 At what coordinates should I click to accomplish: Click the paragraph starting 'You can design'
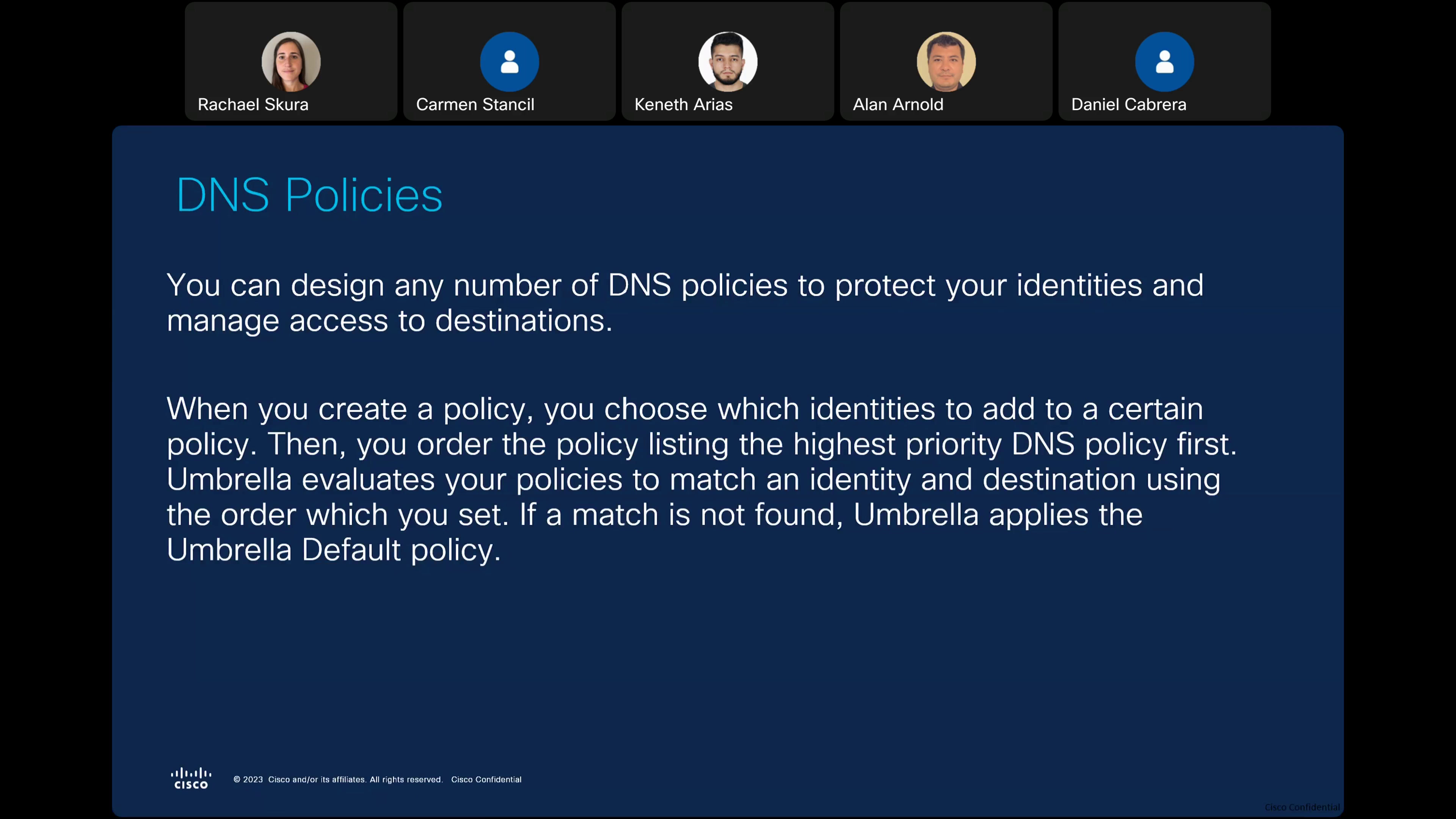[x=685, y=303]
